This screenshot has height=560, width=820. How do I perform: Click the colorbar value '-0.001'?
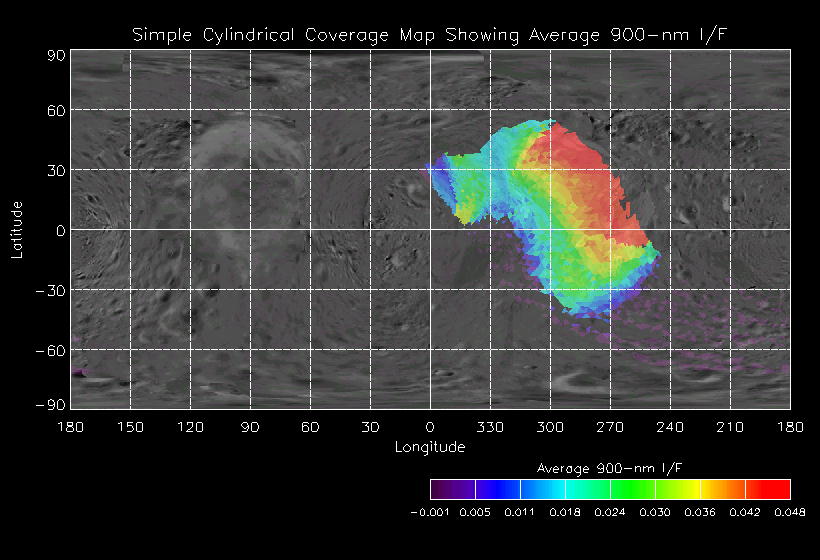coord(430,512)
